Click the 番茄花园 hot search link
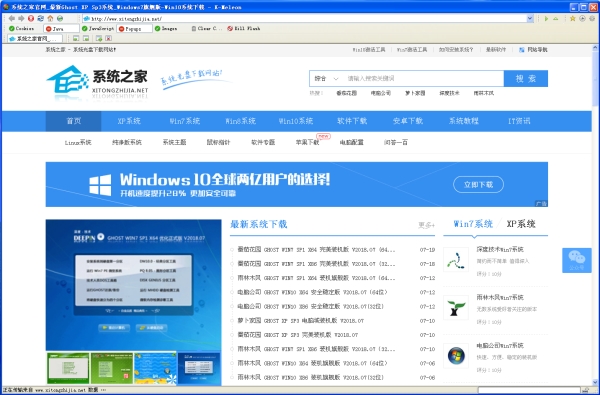The height and width of the screenshot is (395, 600). pyautogui.click(x=347, y=93)
